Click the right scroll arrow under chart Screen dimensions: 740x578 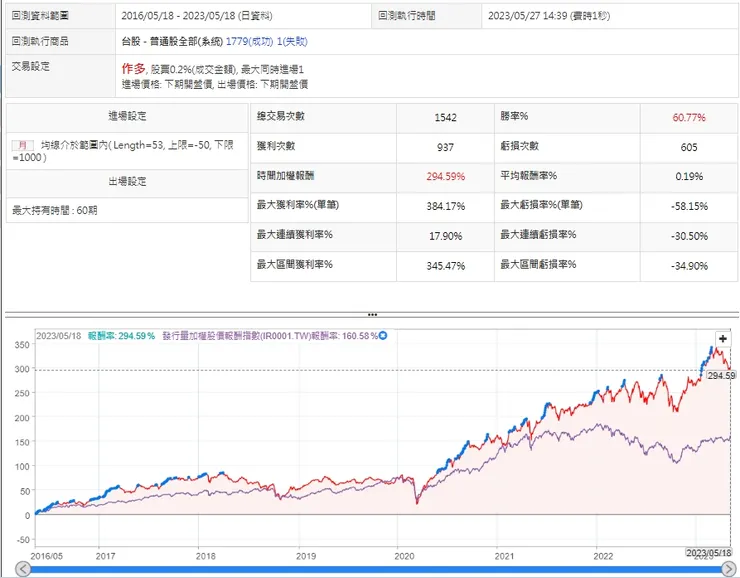coord(729,569)
